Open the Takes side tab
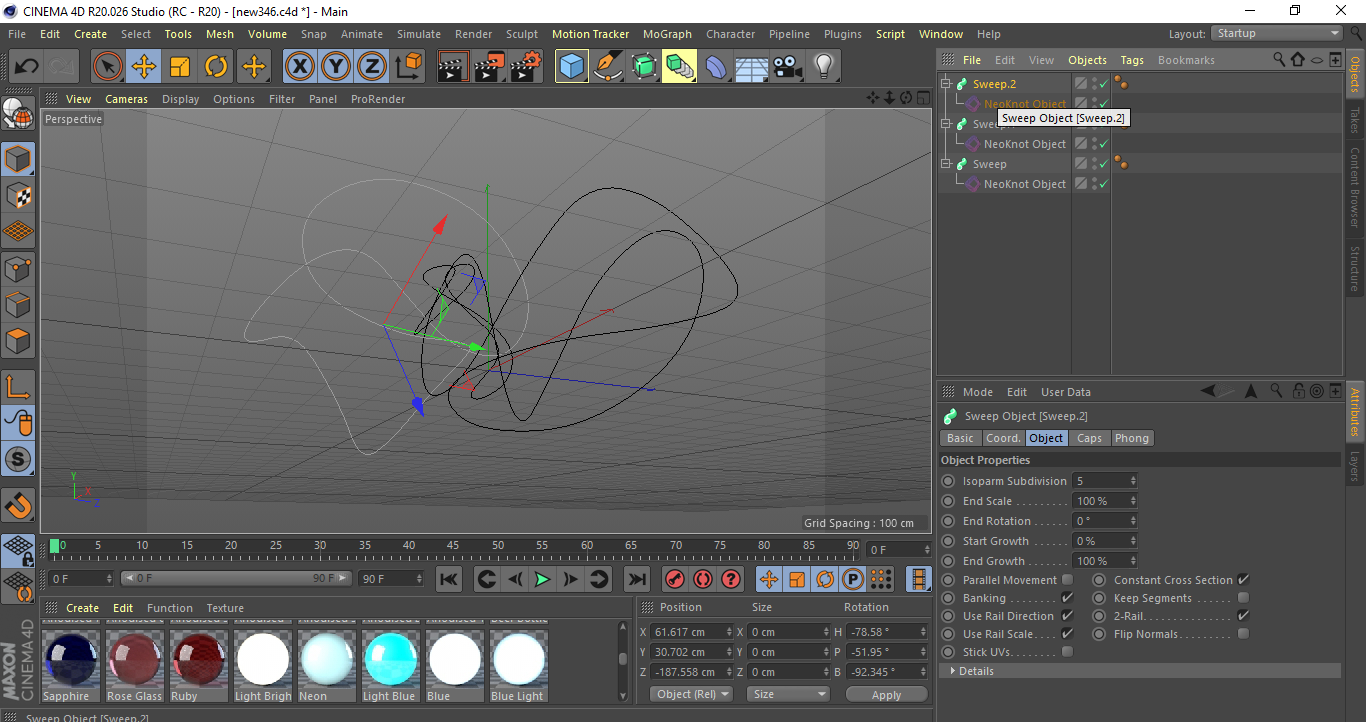Image resolution: width=1366 pixels, height=722 pixels. (x=1355, y=119)
